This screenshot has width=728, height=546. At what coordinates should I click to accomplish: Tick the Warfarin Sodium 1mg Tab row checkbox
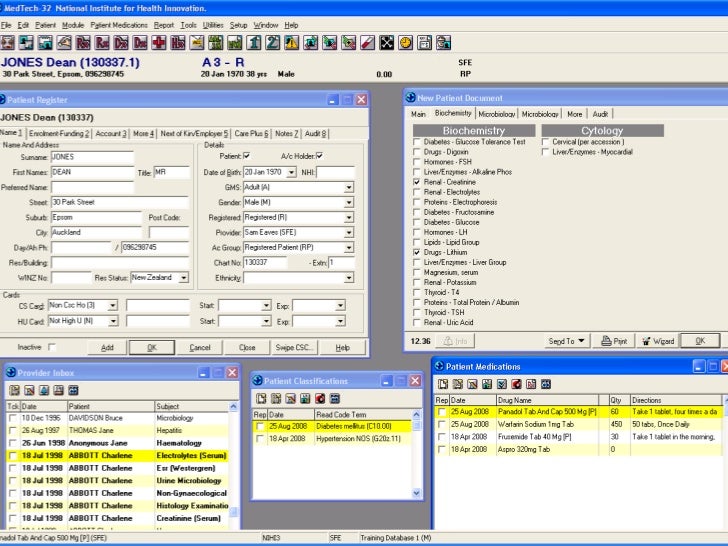[442, 424]
